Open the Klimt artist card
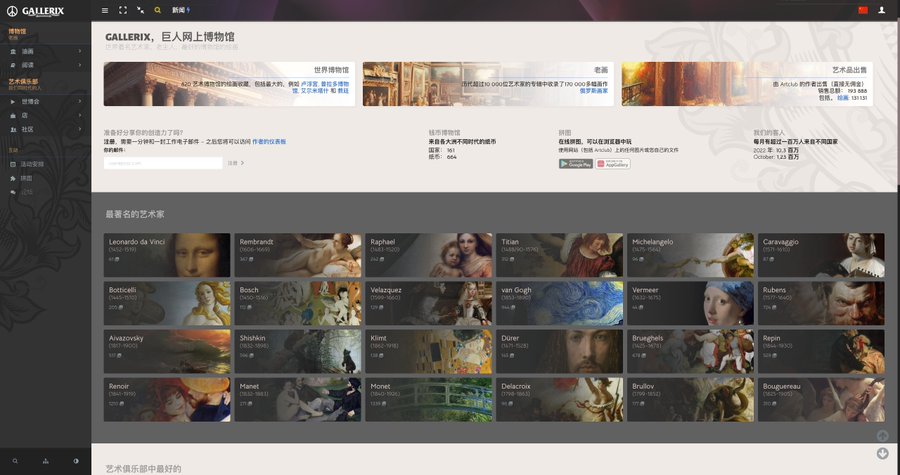This screenshot has height=475, width=900. (x=429, y=351)
